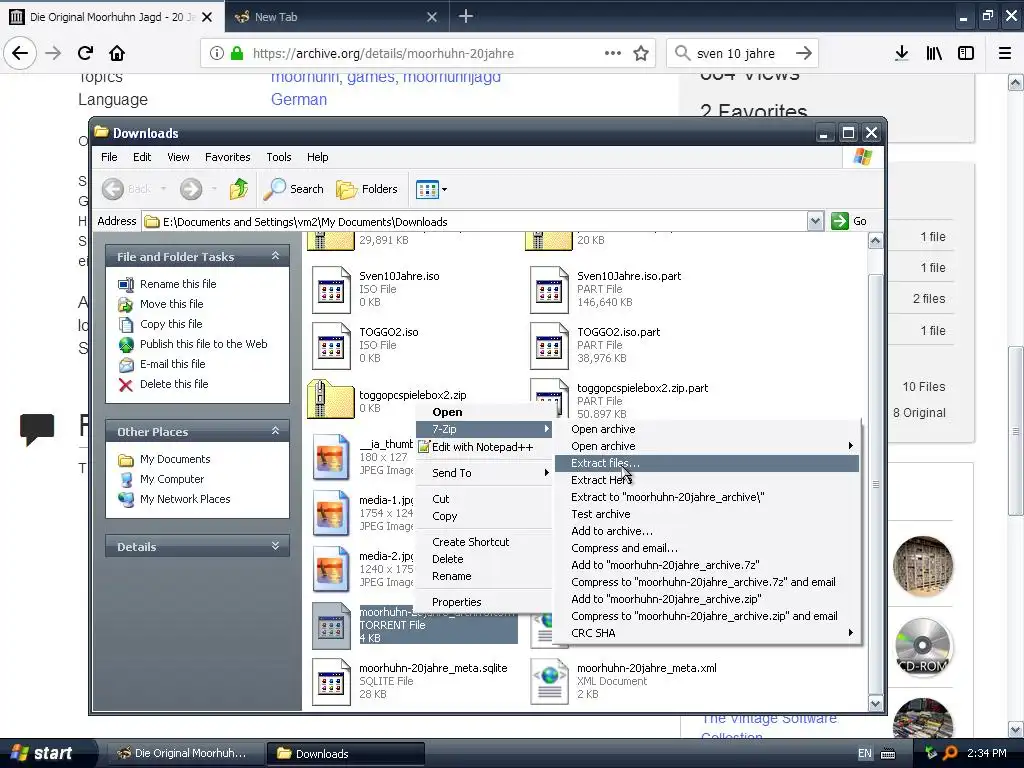Expand Details panel

(x=276, y=546)
